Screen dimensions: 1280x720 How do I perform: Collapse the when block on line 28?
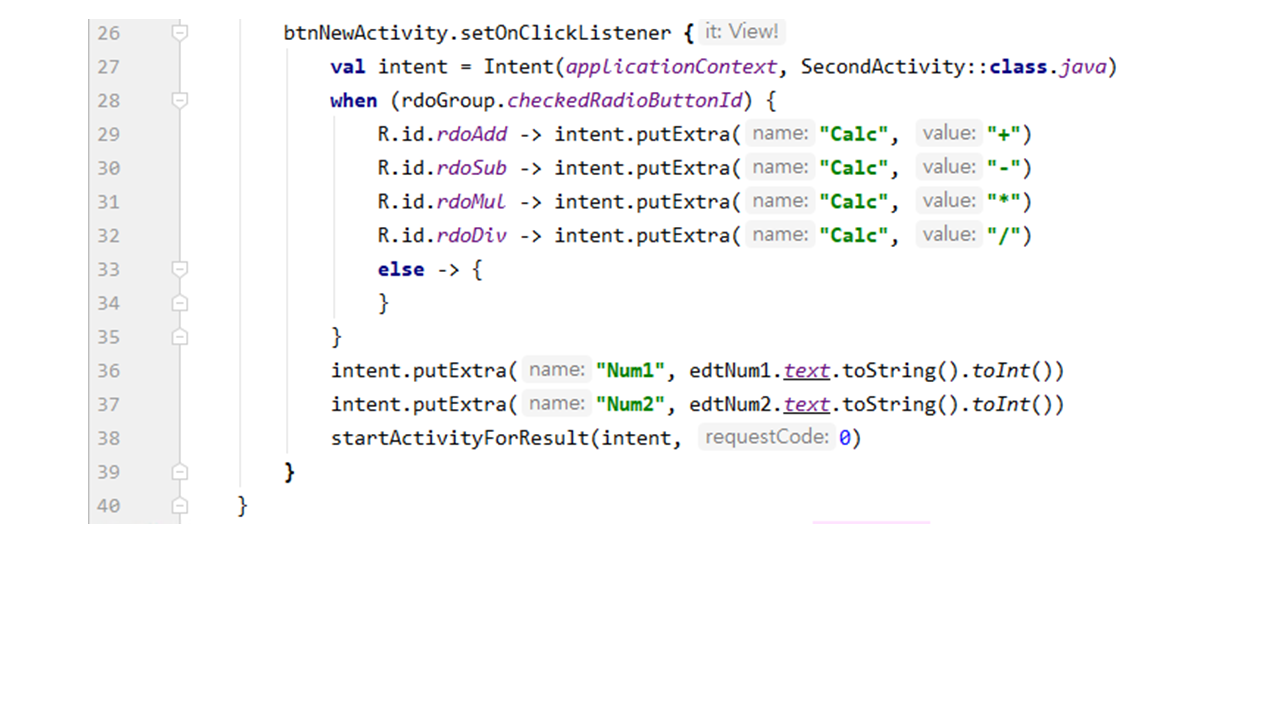pos(180,100)
